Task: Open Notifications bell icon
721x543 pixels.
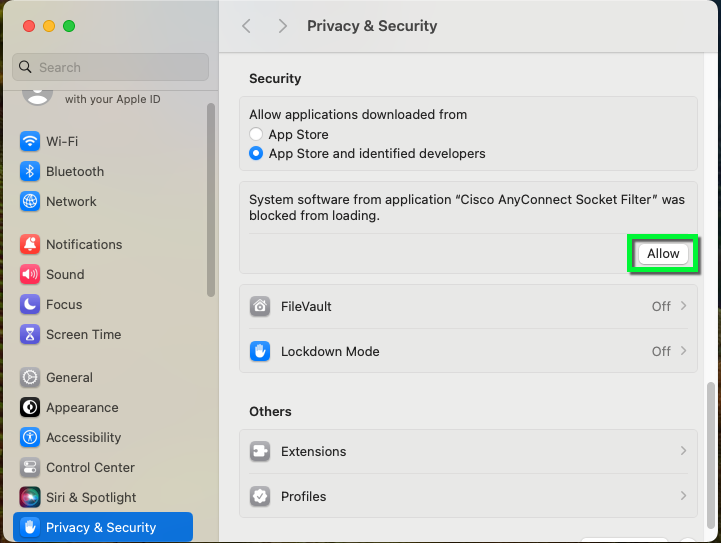Action: (30, 244)
